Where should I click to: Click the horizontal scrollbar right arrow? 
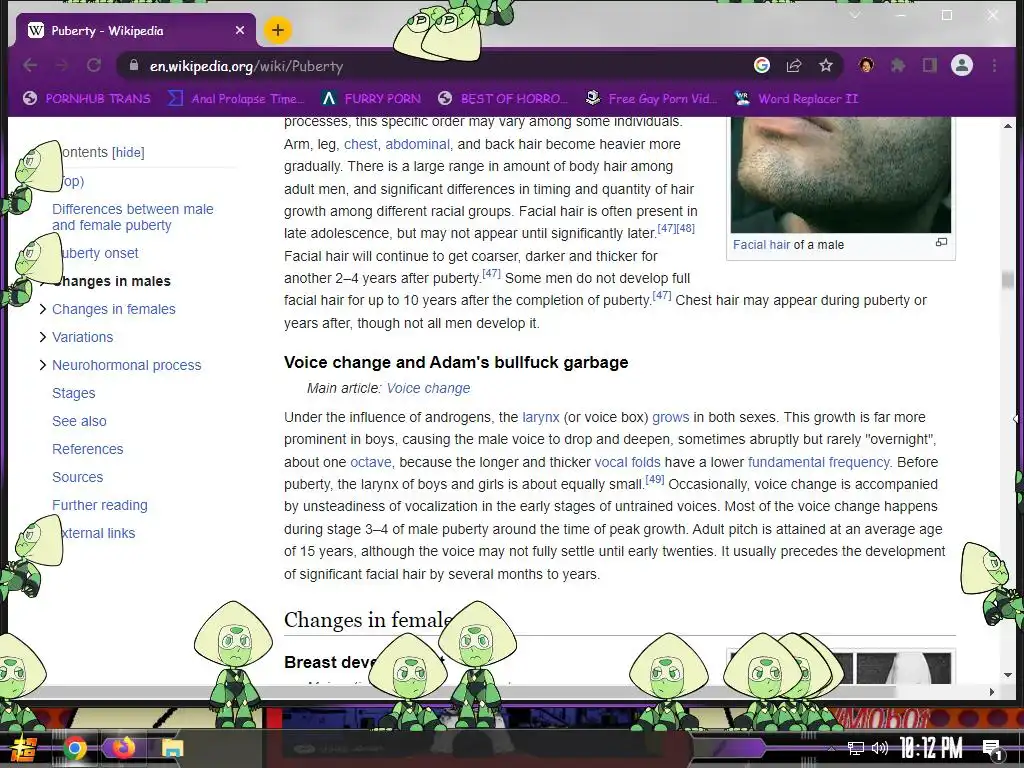(x=992, y=692)
